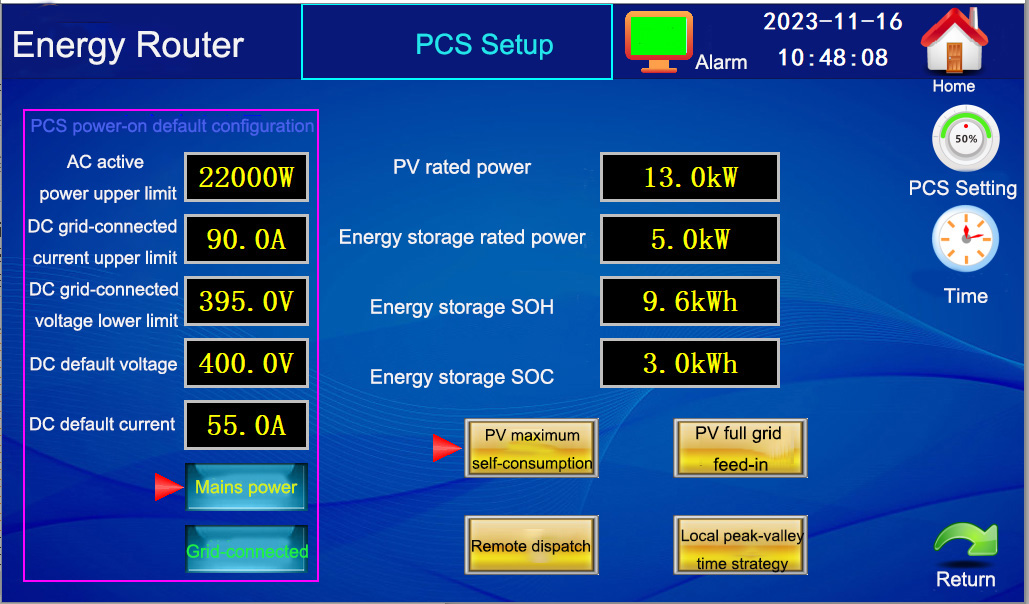Viewport: 1029px width, 604px height.
Task: Edit DC grid-connected voltage lower limit 395.0V
Action: click(x=246, y=301)
